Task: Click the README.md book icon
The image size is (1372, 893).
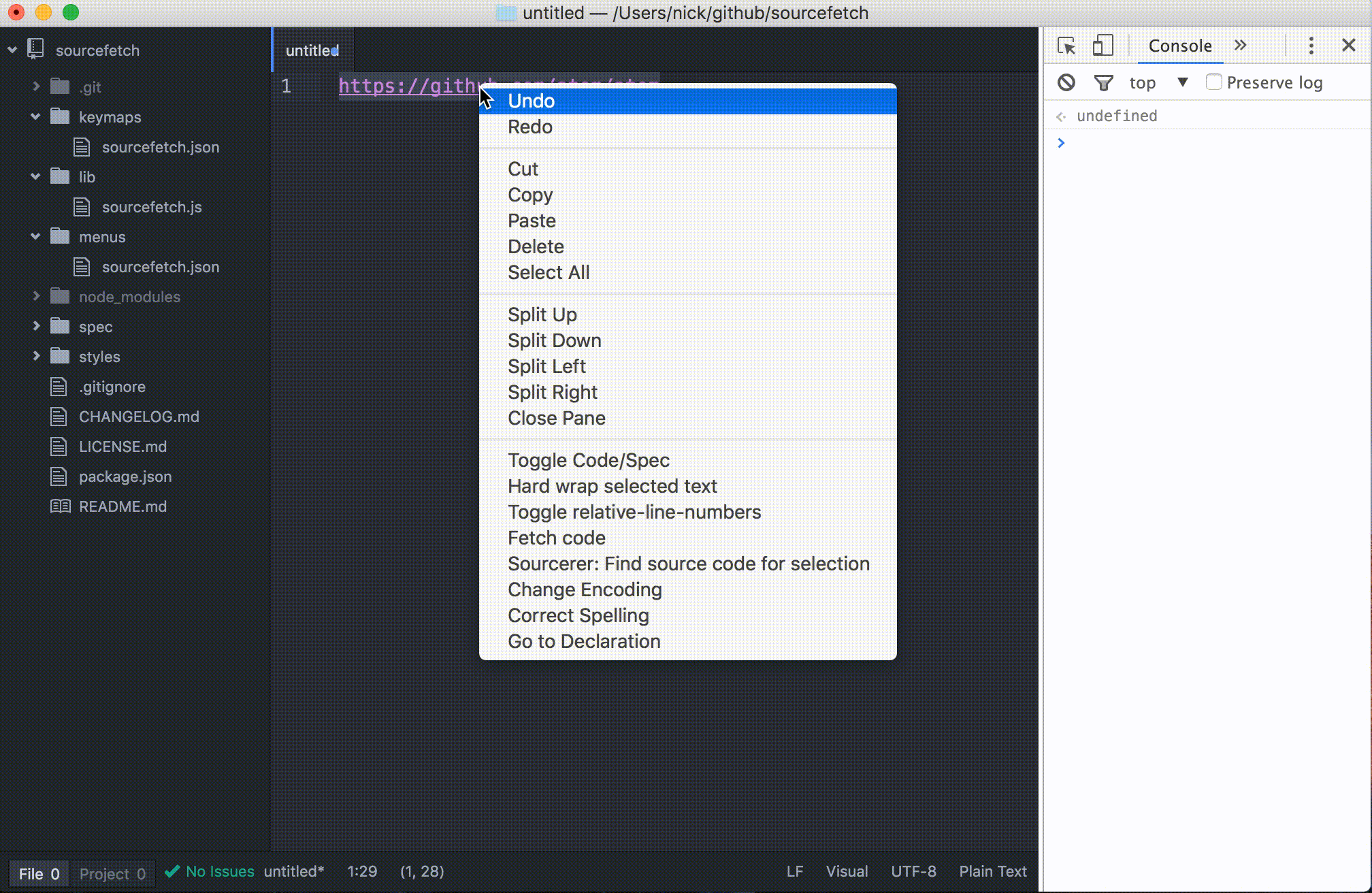Action: (x=61, y=506)
